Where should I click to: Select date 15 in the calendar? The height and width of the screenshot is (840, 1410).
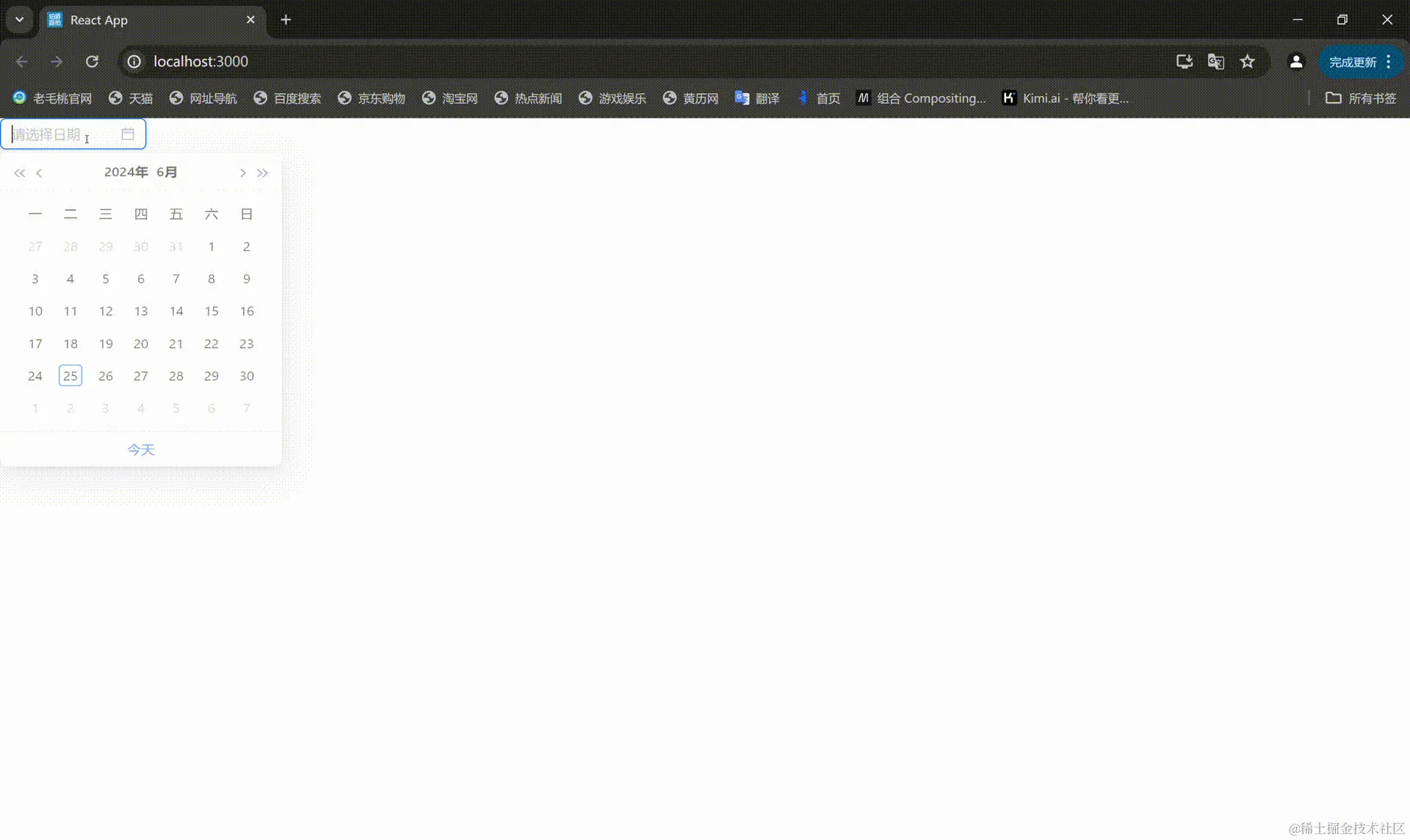(x=211, y=311)
